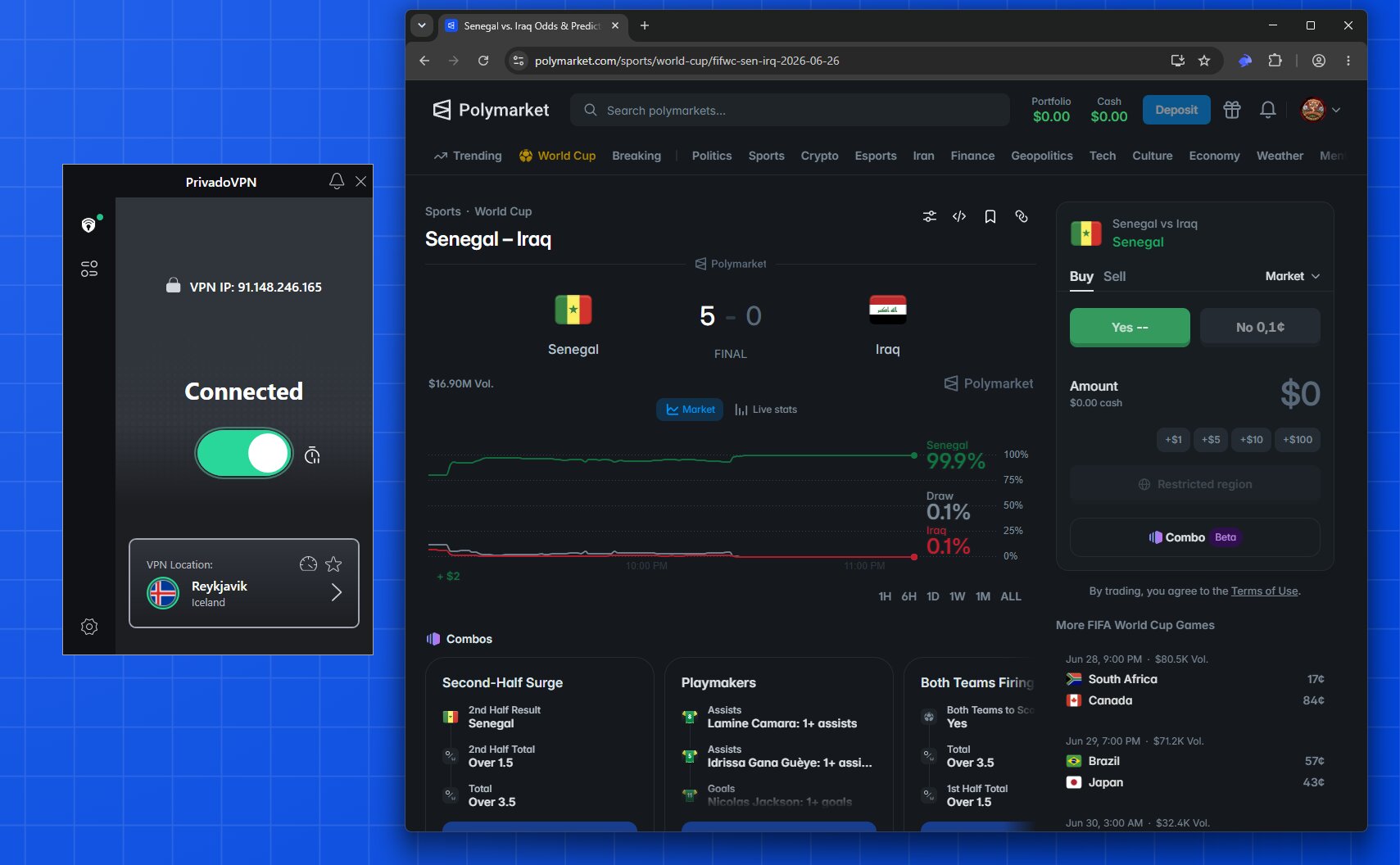
Task: Switch to the Sell tab
Action: click(1114, 277)
